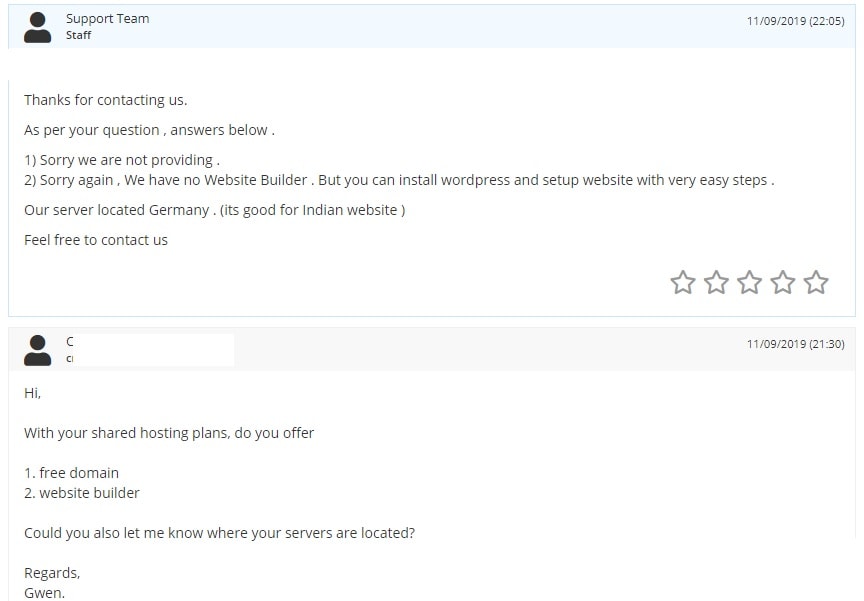Select the 11/09/2019 (22:05) timestamp
Viewport: 864px width, 601px height.
[x=796, y=21]
